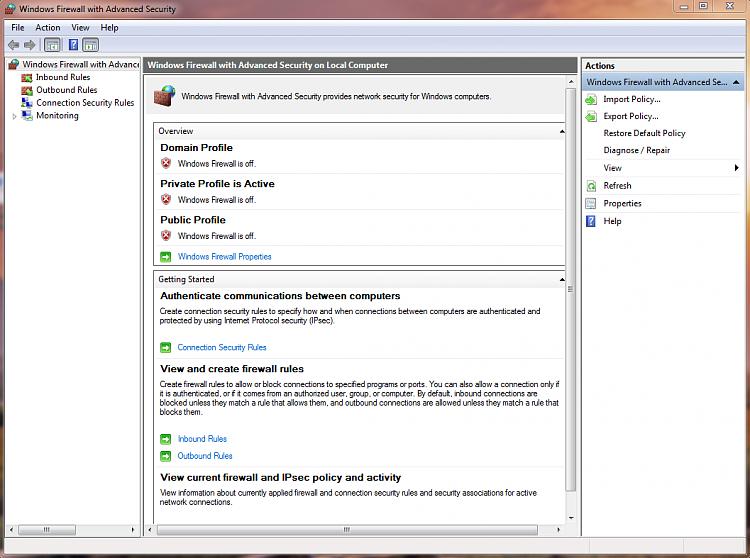Click red shield icon under Public Profile
750x558 pixels.
coord(166,236)
